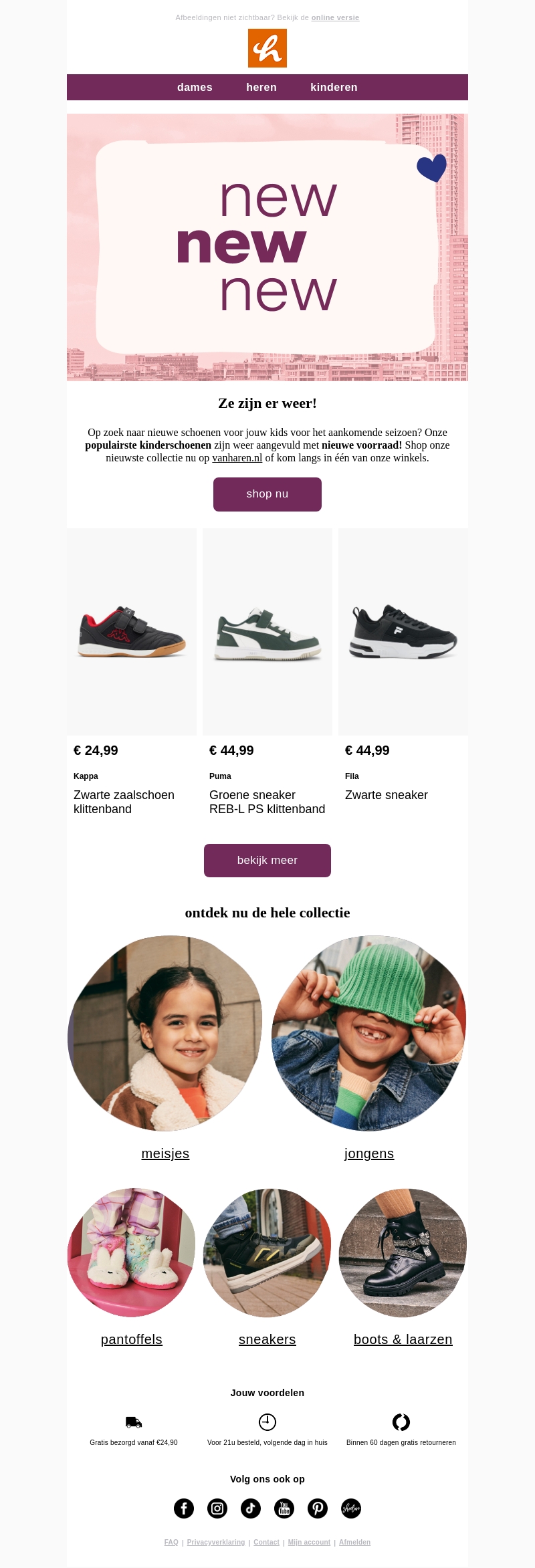
Task: Click the free returns arrows icon
Action: [x=401, y=1422]
